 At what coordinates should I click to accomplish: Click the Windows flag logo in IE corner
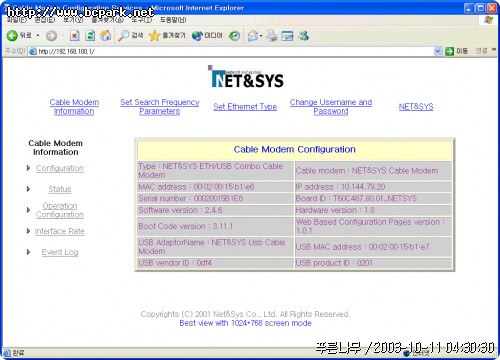(x=488, y=20)
